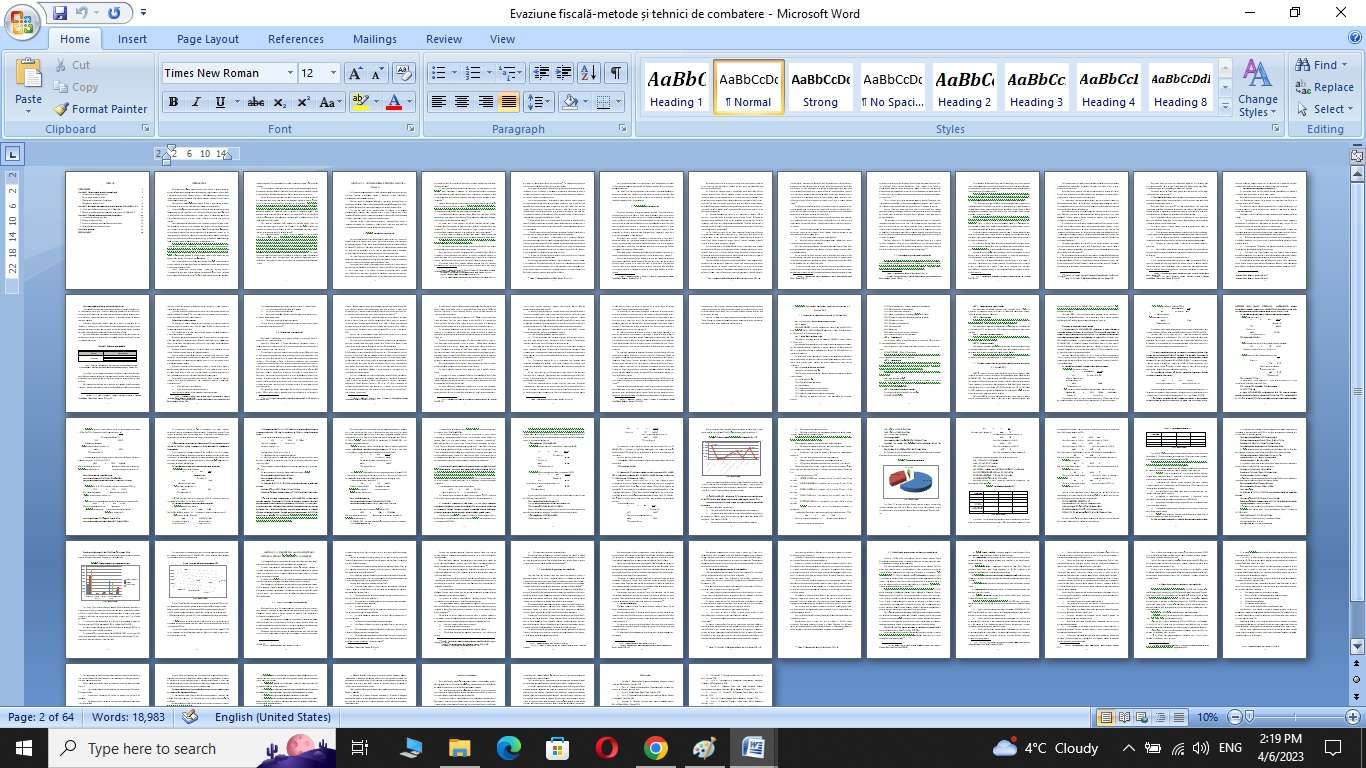Toggle Justify alignment
Viewport: 1366px width, 768px height.
click(509, 102)
